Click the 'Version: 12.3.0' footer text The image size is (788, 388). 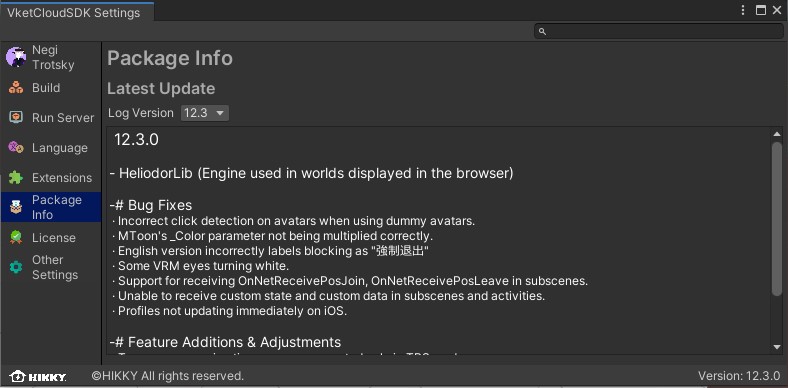pos(739,376)
